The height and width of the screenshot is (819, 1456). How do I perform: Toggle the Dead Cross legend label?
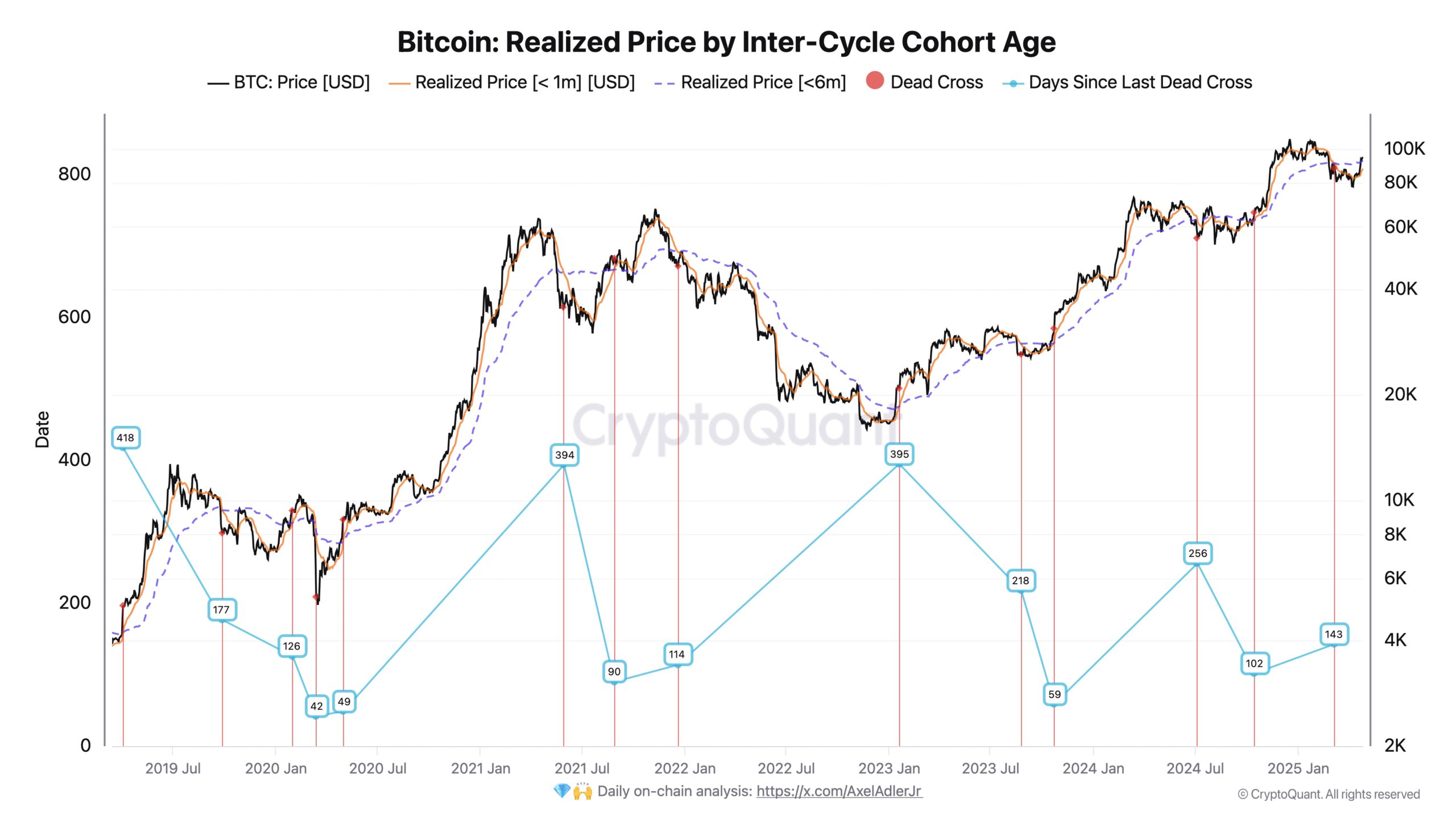click(x=936, y=82)
